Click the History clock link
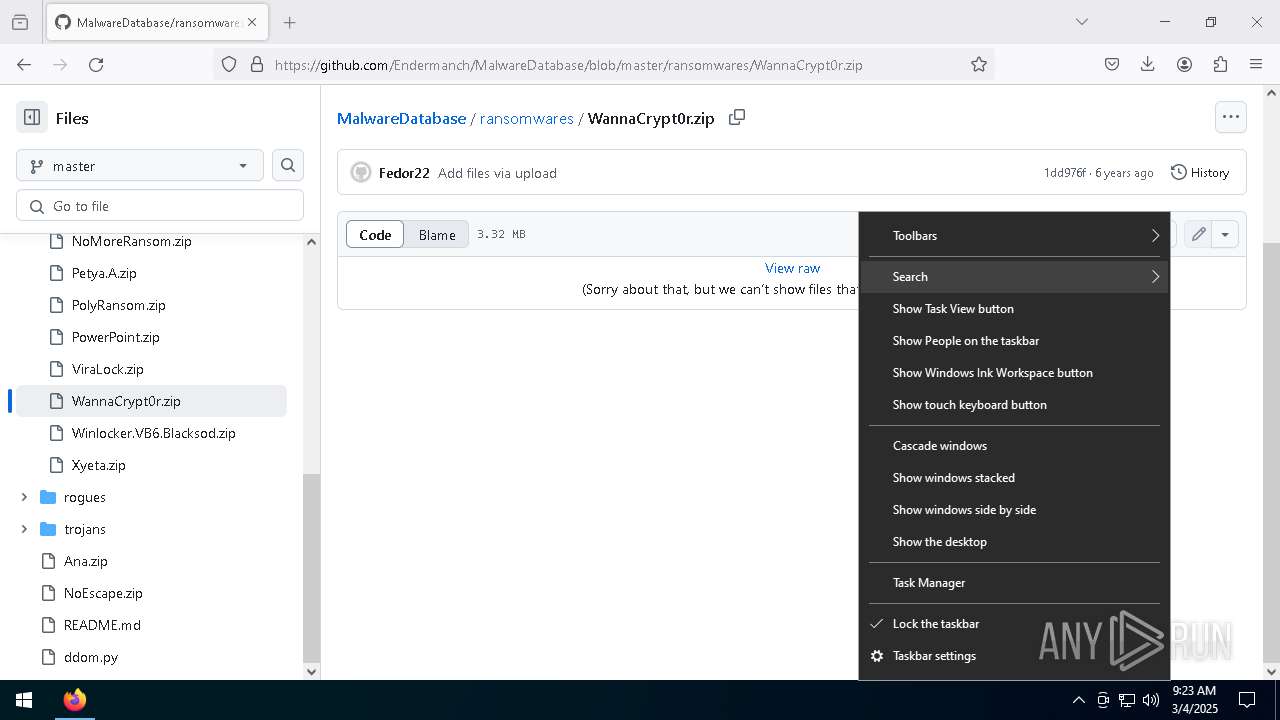Screen dimensions: 1280x720 pos(1200,173)
